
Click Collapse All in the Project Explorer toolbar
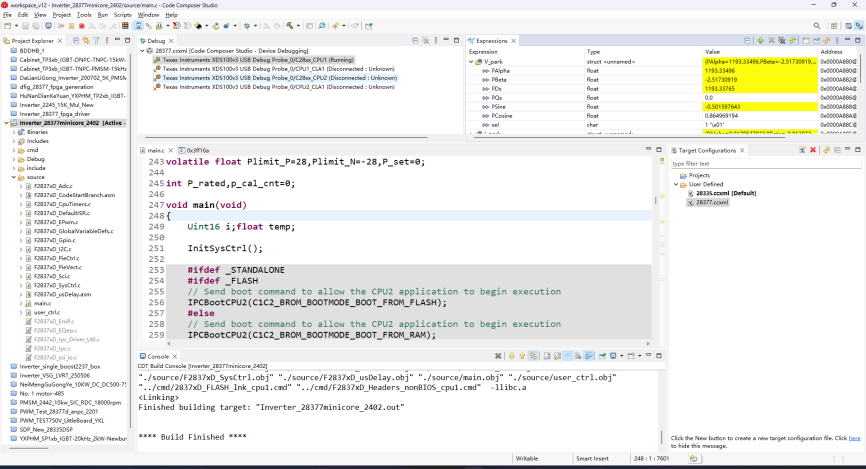pyautogui.click(x=76, y=40)
